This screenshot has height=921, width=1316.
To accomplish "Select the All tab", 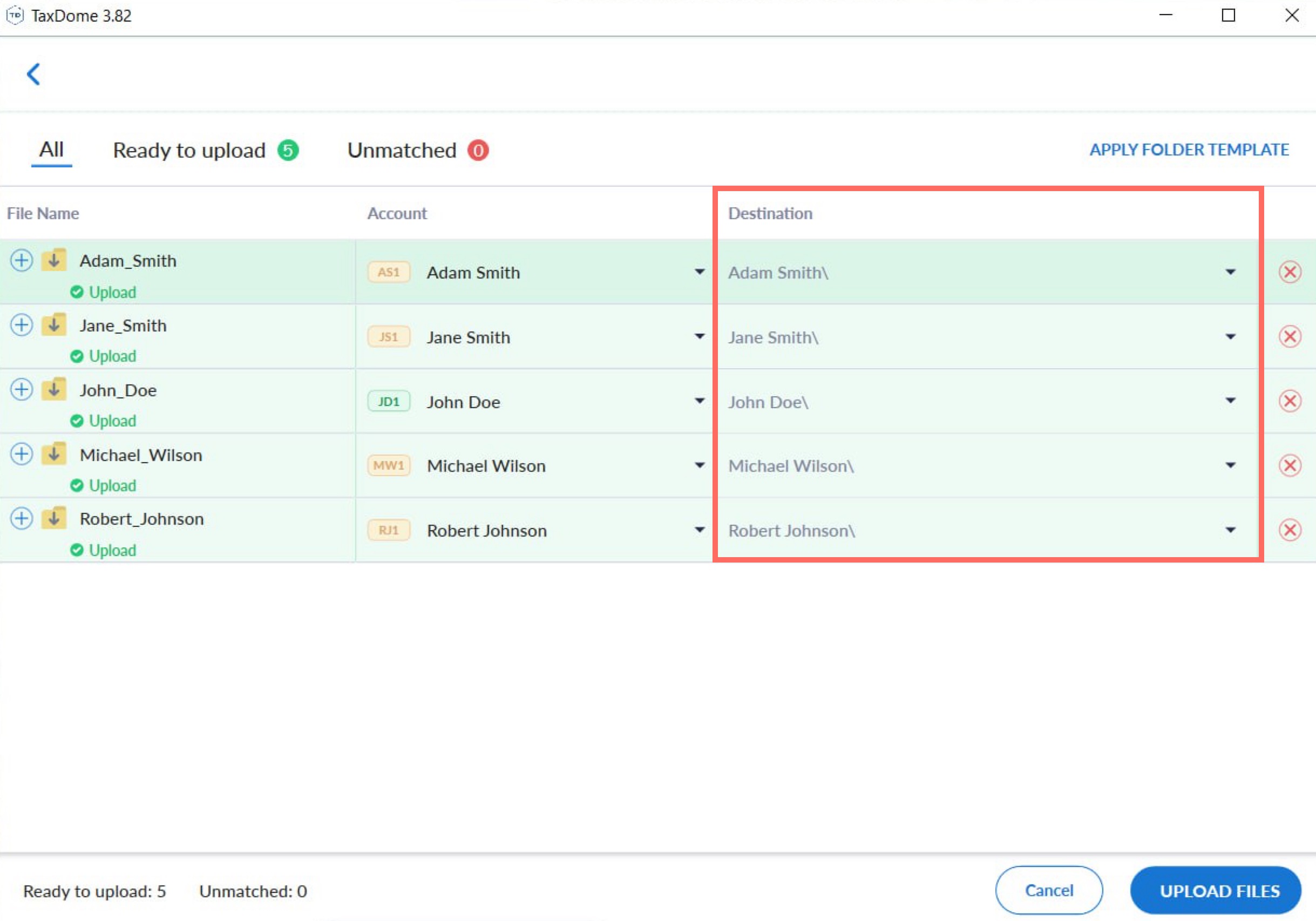I will pyautogui.click(x=51, y=150).
